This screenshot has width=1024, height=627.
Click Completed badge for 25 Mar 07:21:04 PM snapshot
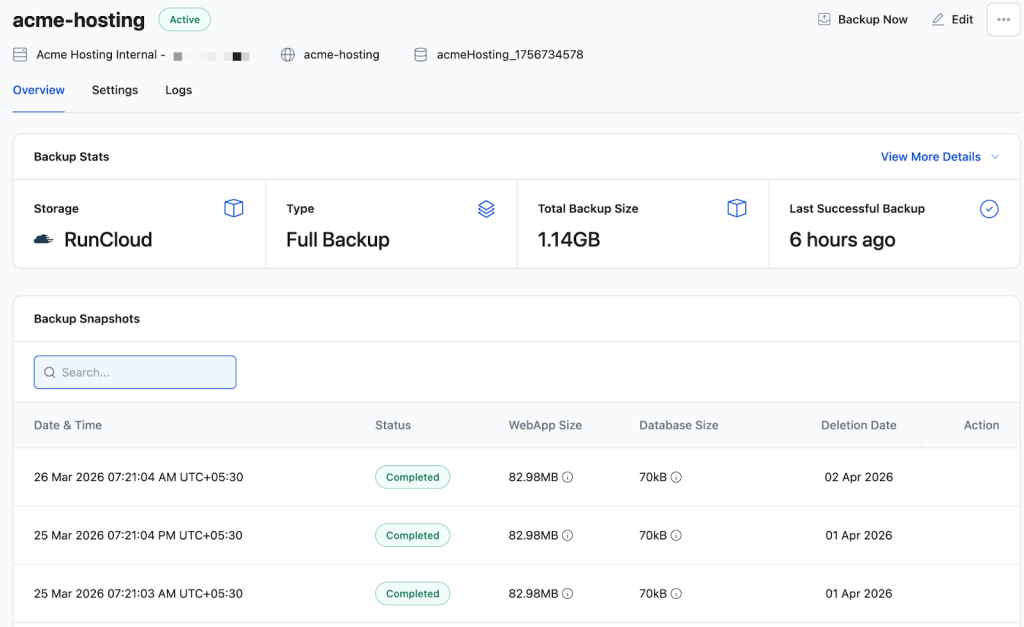[413, 536]
